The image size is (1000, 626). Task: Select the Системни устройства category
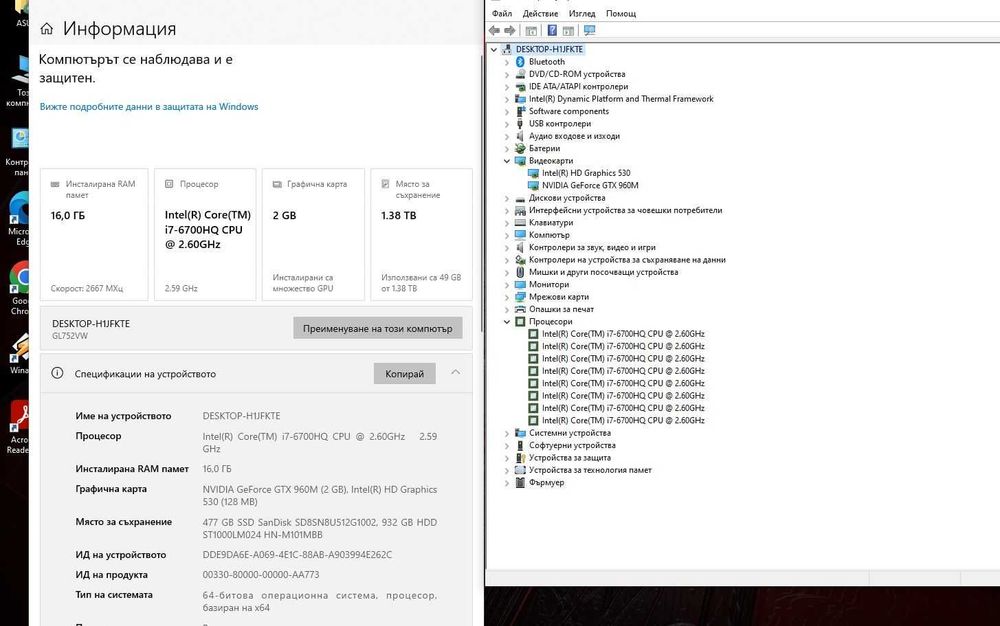click(570, 433)
